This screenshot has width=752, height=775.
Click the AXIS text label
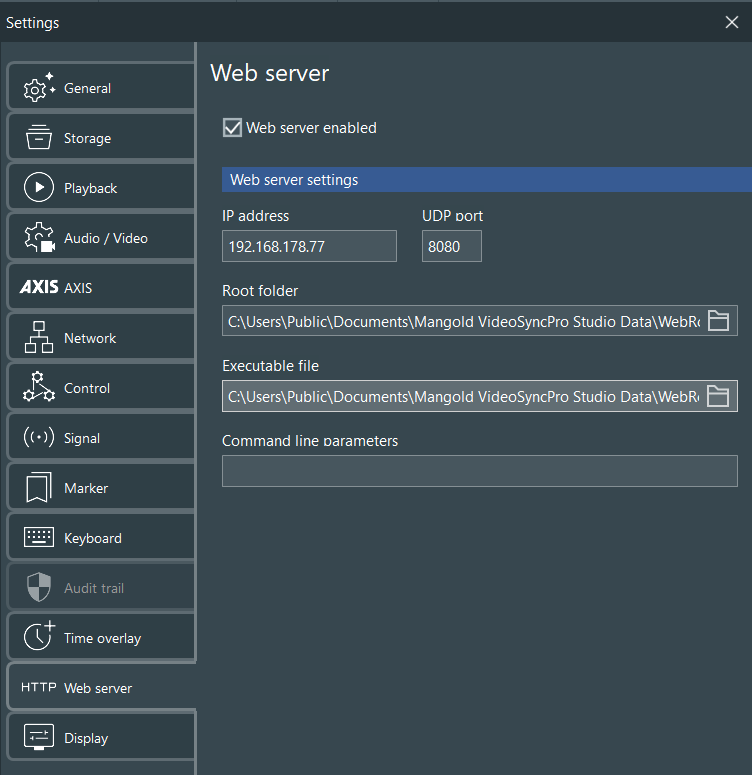pyautogui.click(x=78, y=288)
